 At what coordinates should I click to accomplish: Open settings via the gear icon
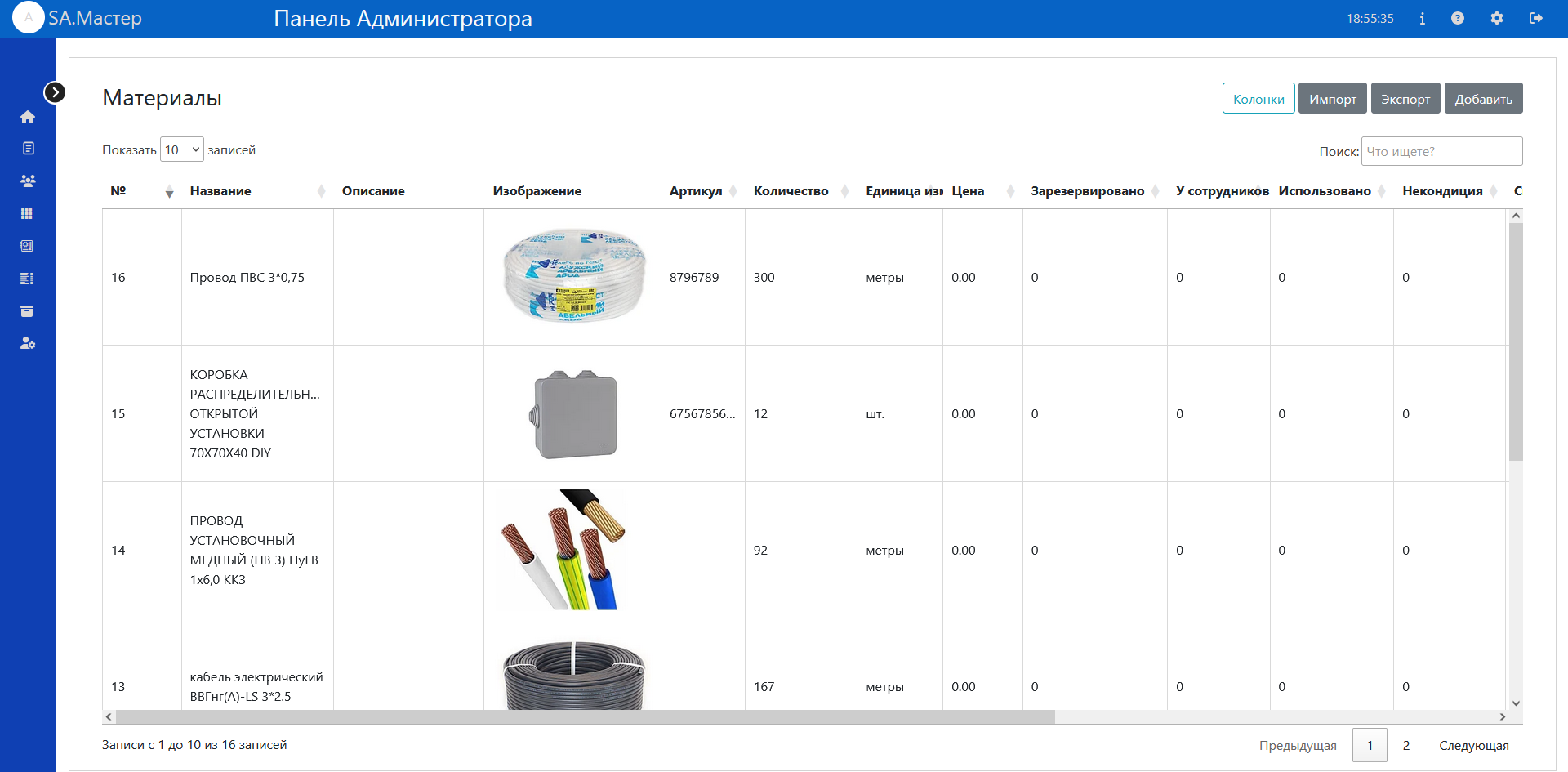(x=1497, y=18)
